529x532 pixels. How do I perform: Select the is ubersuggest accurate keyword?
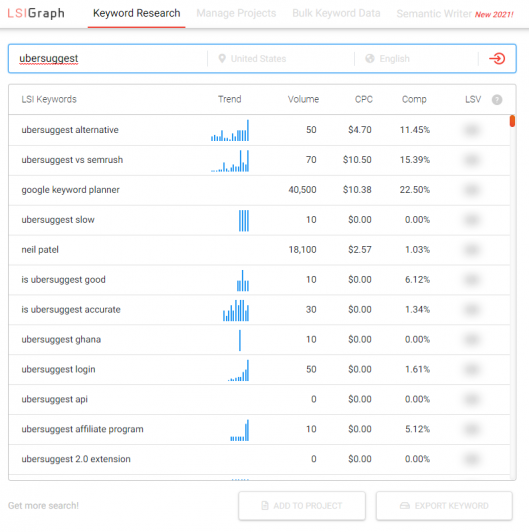pos(71,309)
